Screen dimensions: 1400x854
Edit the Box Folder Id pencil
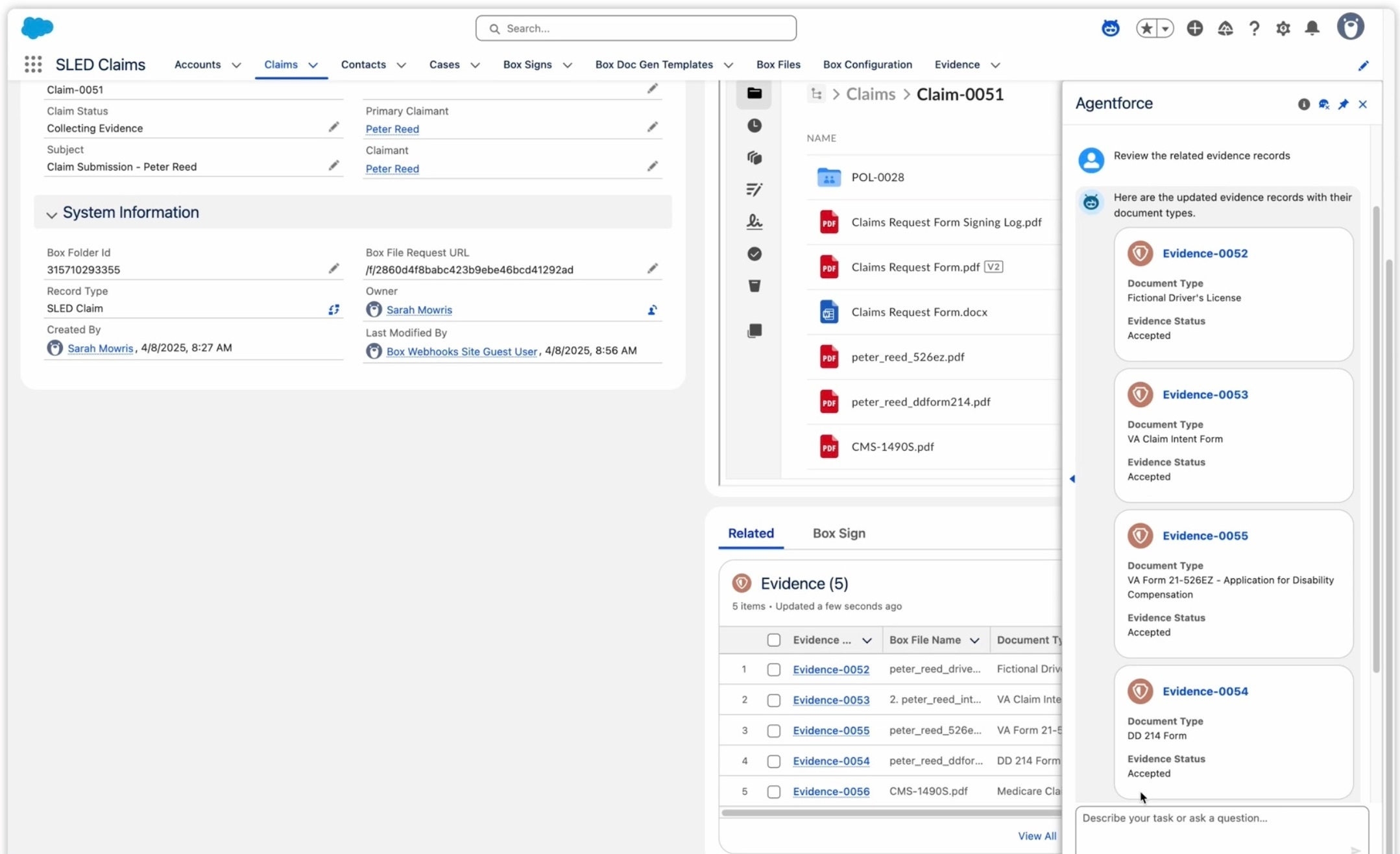pyautogui.click(x=333, y=268)
